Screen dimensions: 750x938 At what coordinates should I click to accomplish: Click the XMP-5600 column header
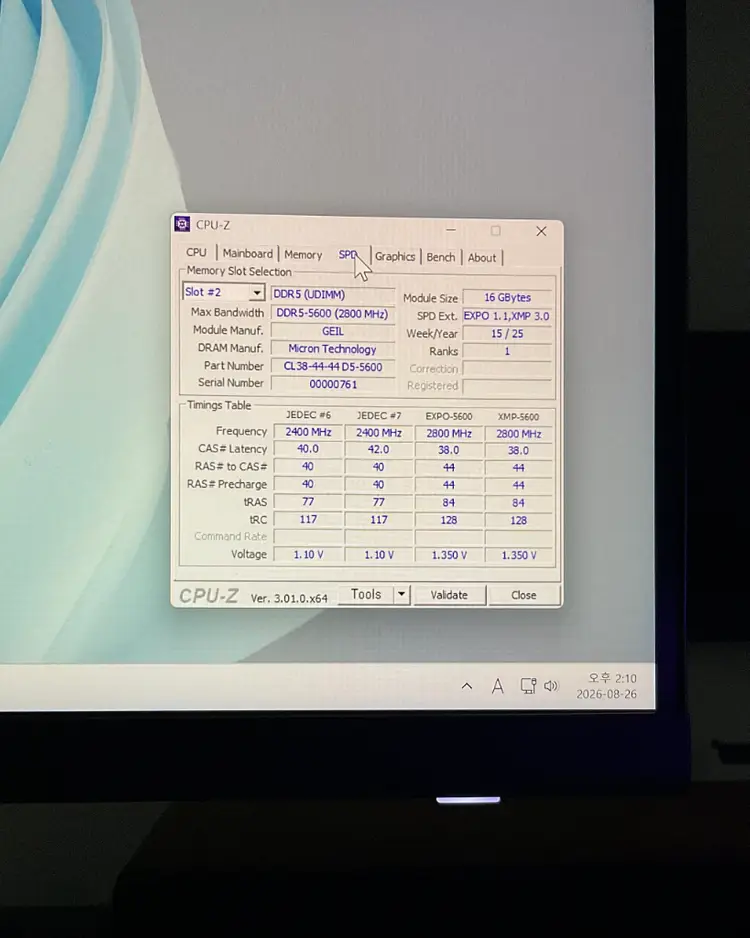[x=519, y=416]
